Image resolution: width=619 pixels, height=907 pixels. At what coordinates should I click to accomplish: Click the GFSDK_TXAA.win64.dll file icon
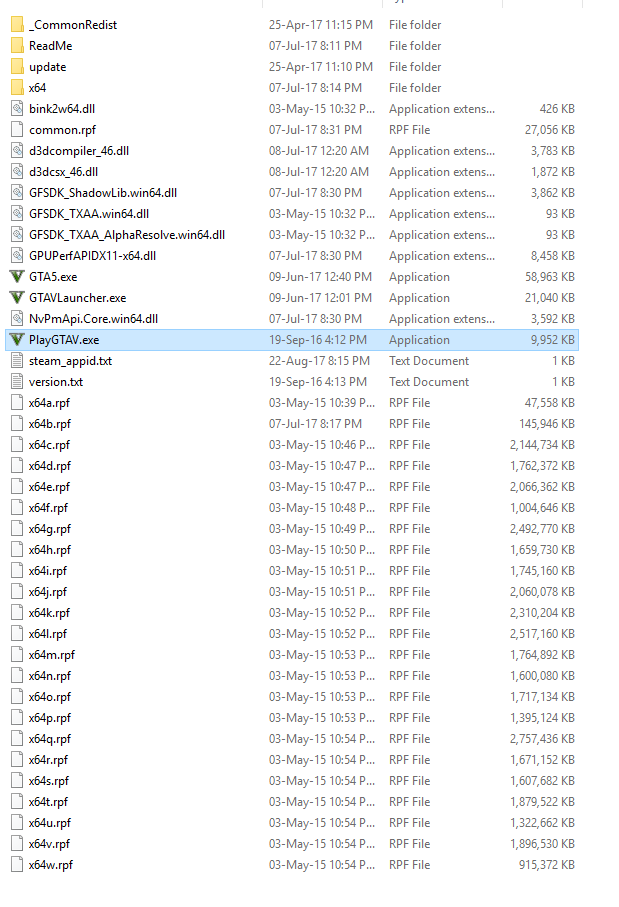click(x=17, y=214)
